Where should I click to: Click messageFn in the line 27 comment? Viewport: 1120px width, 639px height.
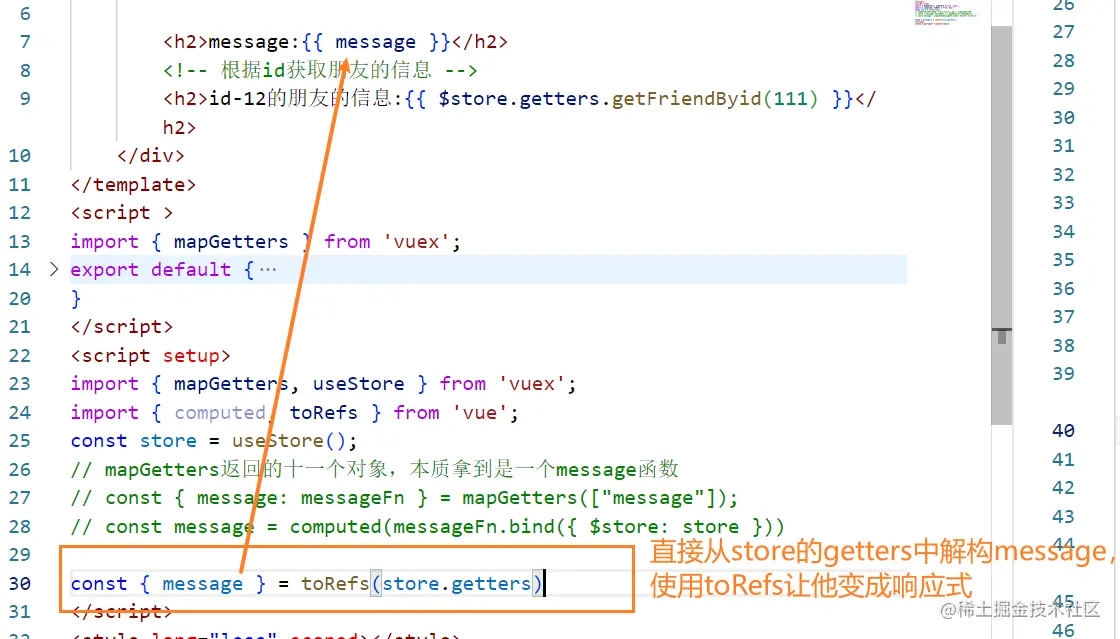point(352,498)
